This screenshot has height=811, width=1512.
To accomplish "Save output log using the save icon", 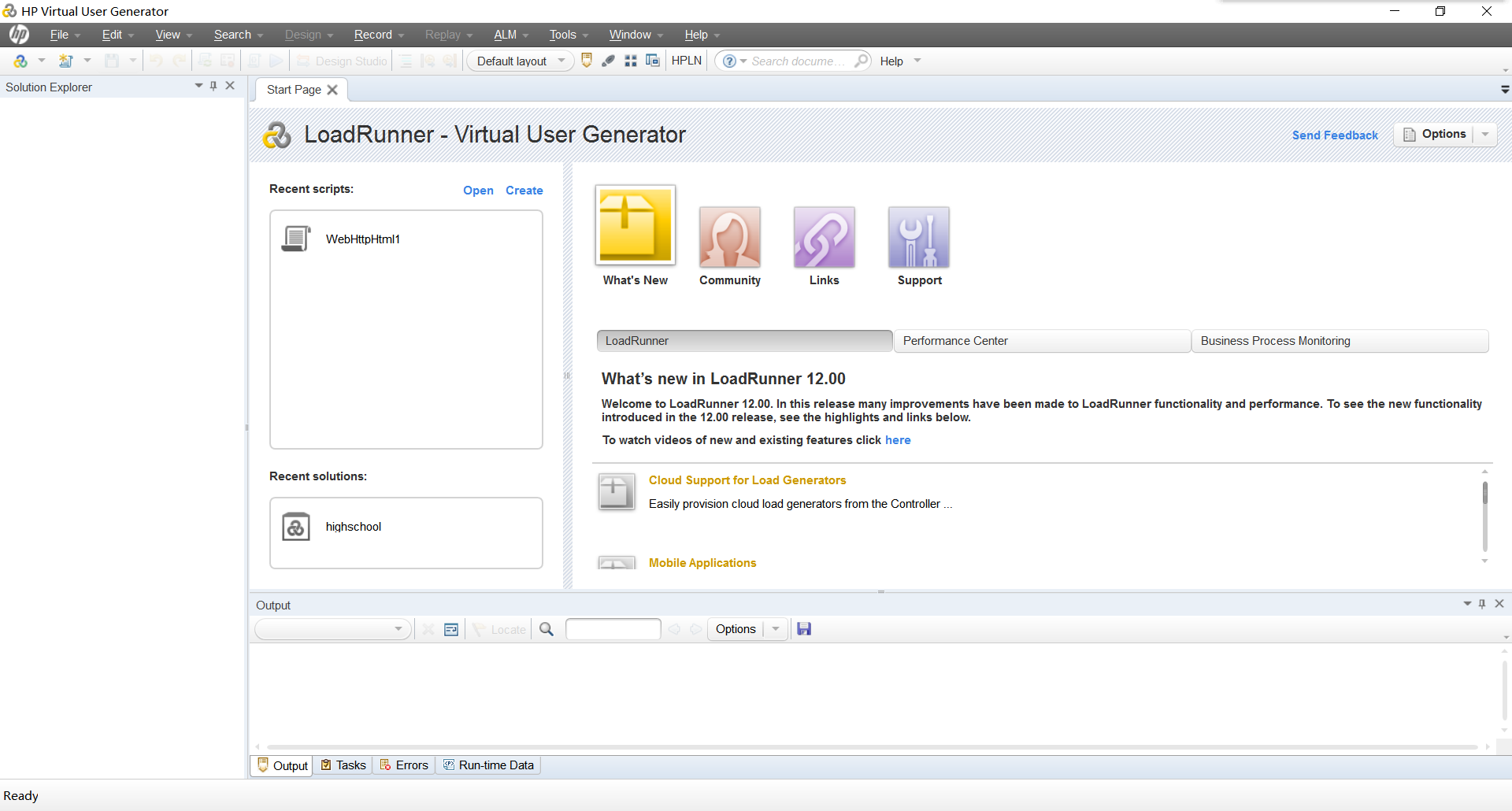I will 804,628.
